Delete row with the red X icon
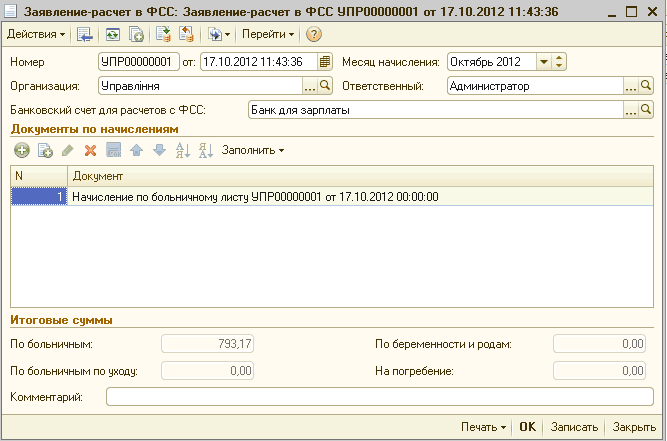667x441 pixels. point(90,150)
